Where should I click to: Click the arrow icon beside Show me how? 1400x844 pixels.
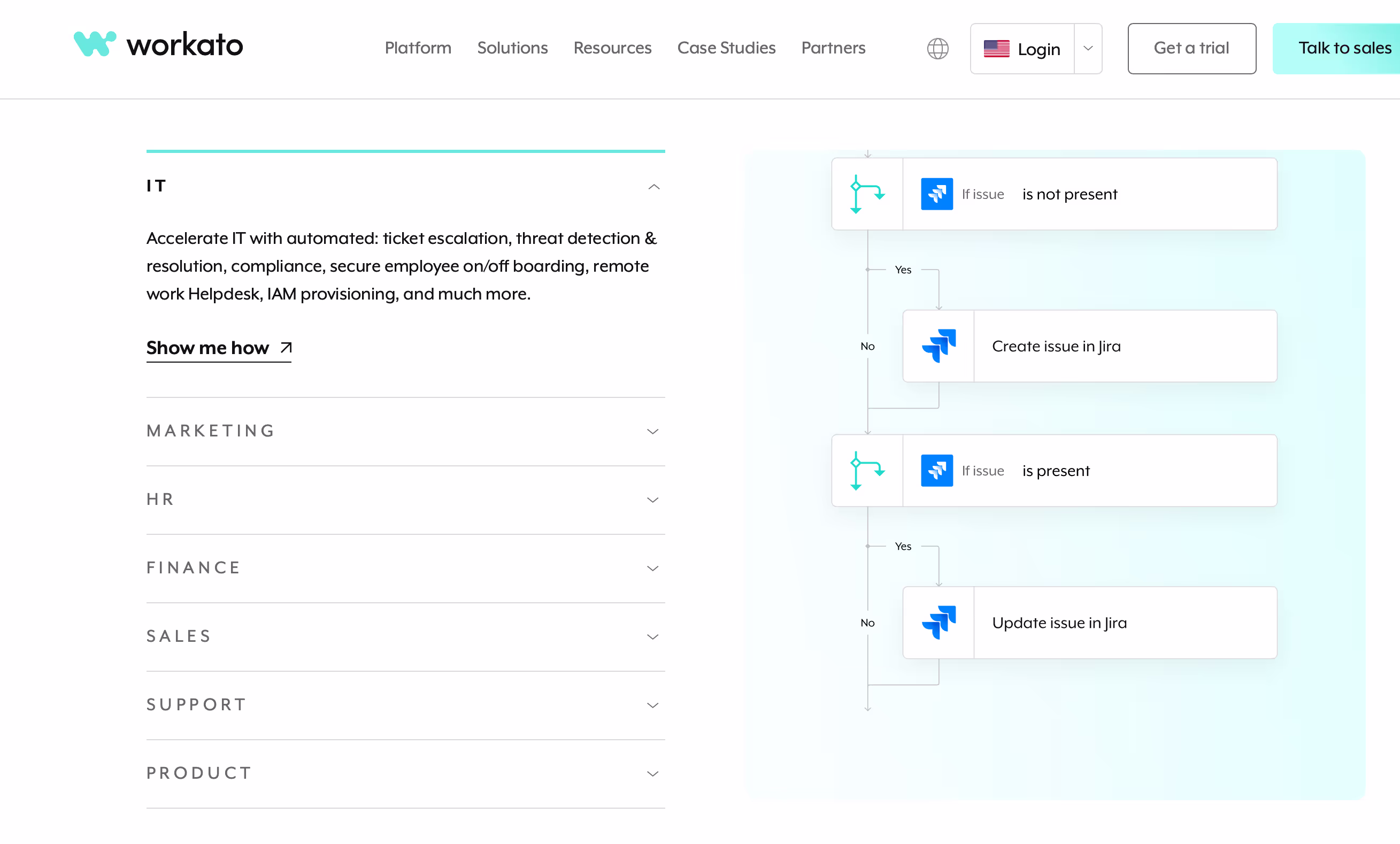pyautogui.click(x=287, y=347)
